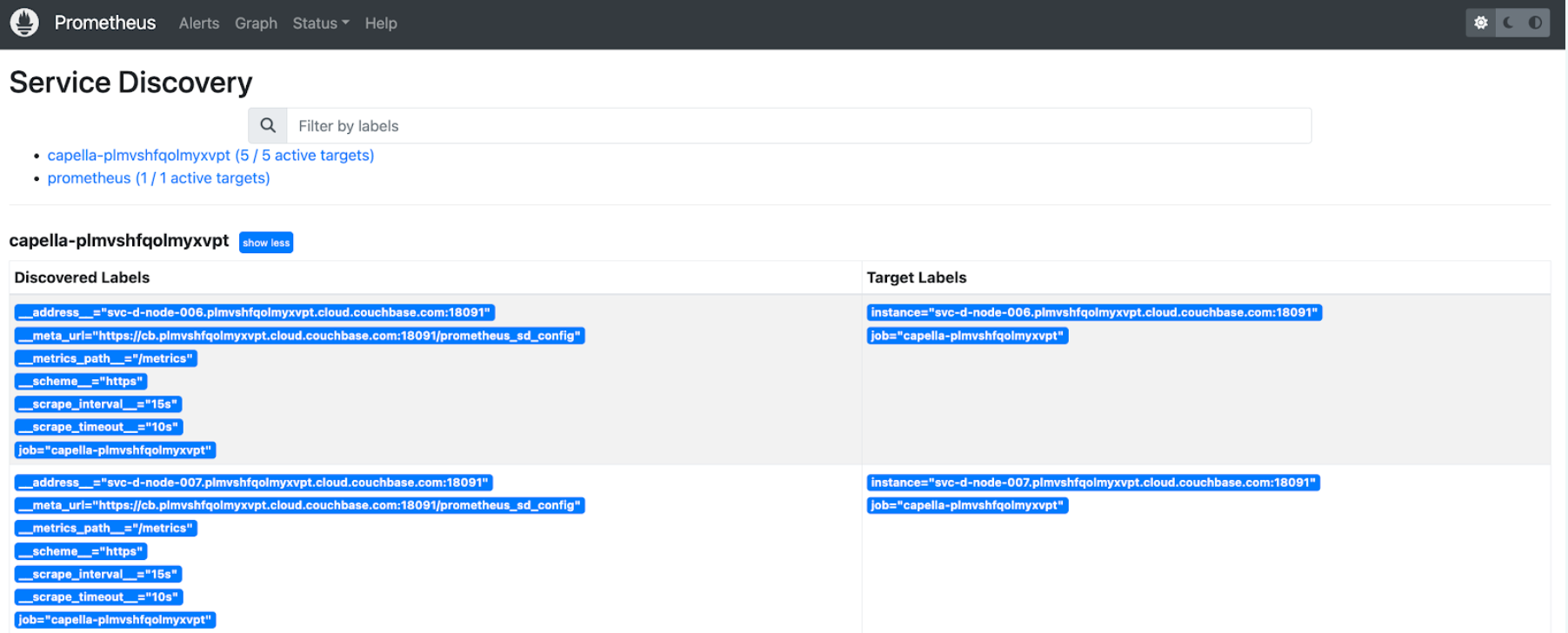The height and width of the screenshot is (633, 1568).
Task: Click the first __scheme__="https" label badge
Action: click(81, 381)
